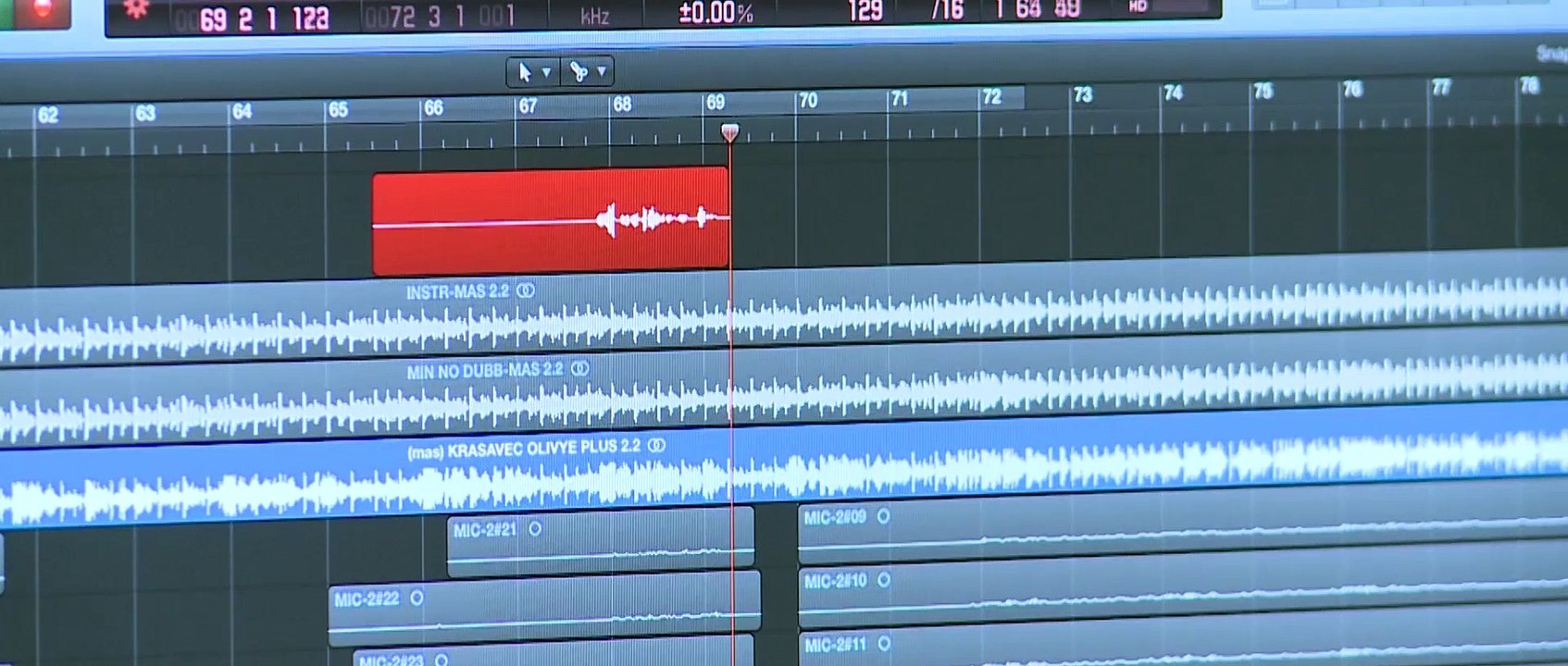Click bar 62 on the ruler
1568x666 pixels.
48,116
